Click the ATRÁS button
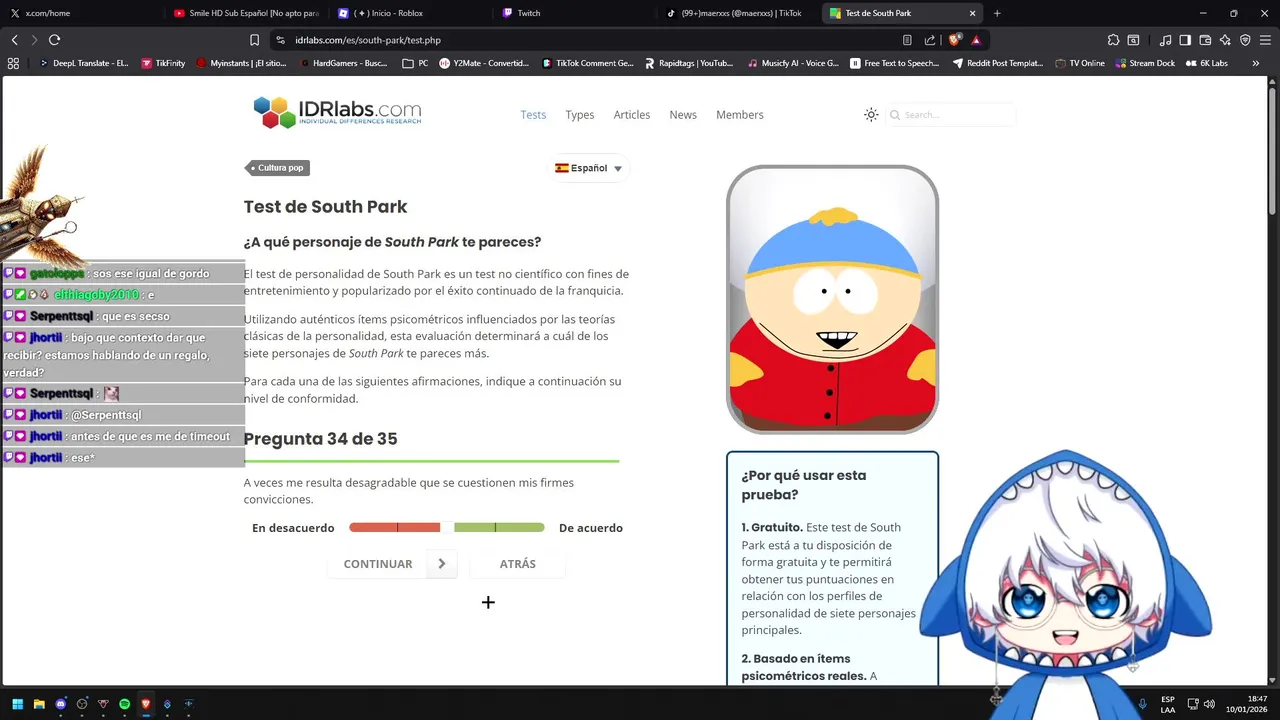This screenshot has width=1280, height=720. (517, 564)
